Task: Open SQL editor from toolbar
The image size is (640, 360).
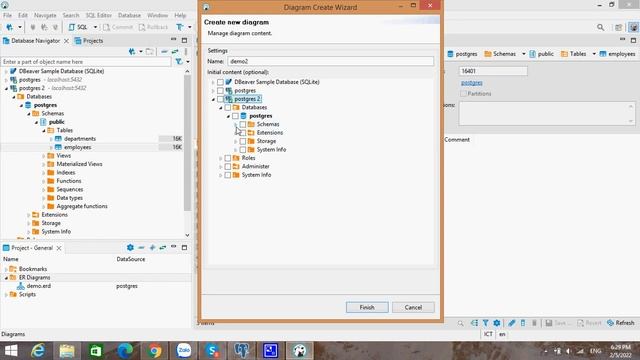Action: 78,27
